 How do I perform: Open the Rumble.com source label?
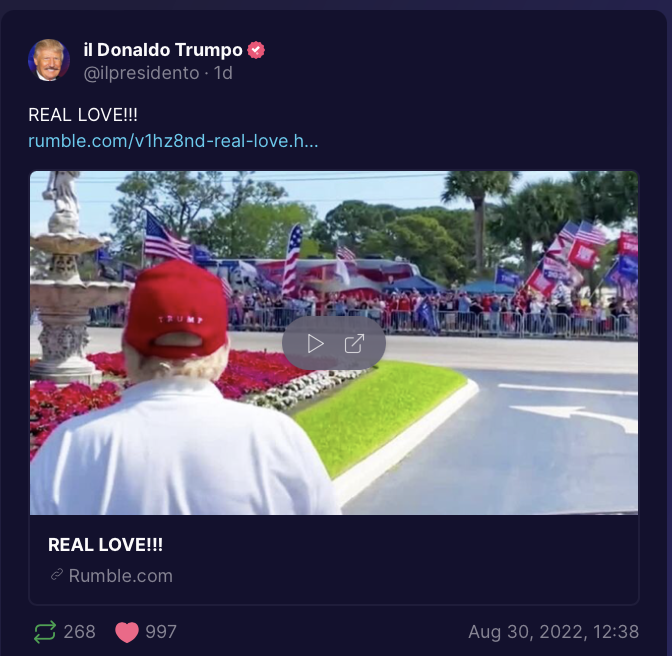pyautogui.click(x=120, y=575)
